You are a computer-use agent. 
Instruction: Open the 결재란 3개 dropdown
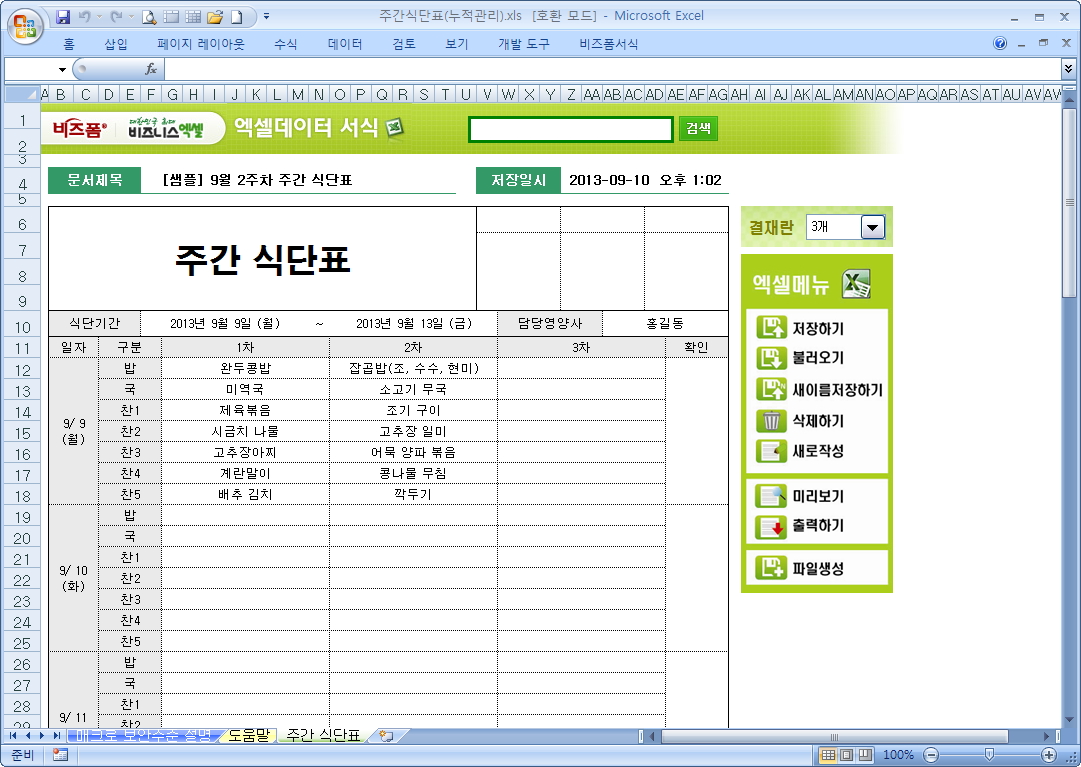pos(873,227)
